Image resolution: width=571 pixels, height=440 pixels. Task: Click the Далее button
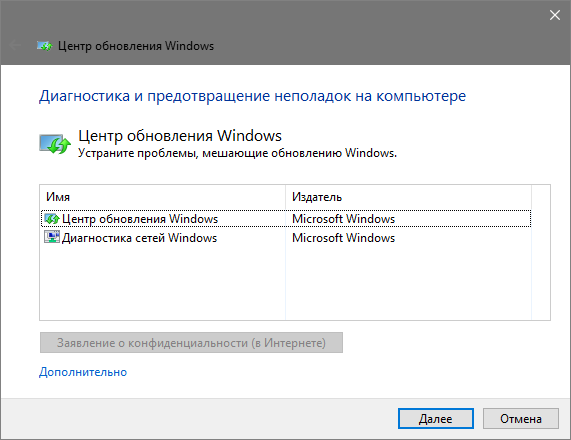point(436,419)
